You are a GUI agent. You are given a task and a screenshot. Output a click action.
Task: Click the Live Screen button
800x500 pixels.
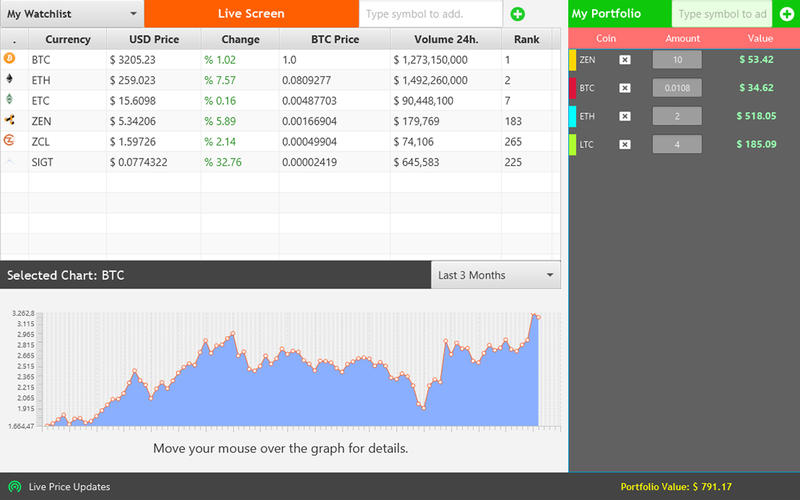(x=251, y=14)
